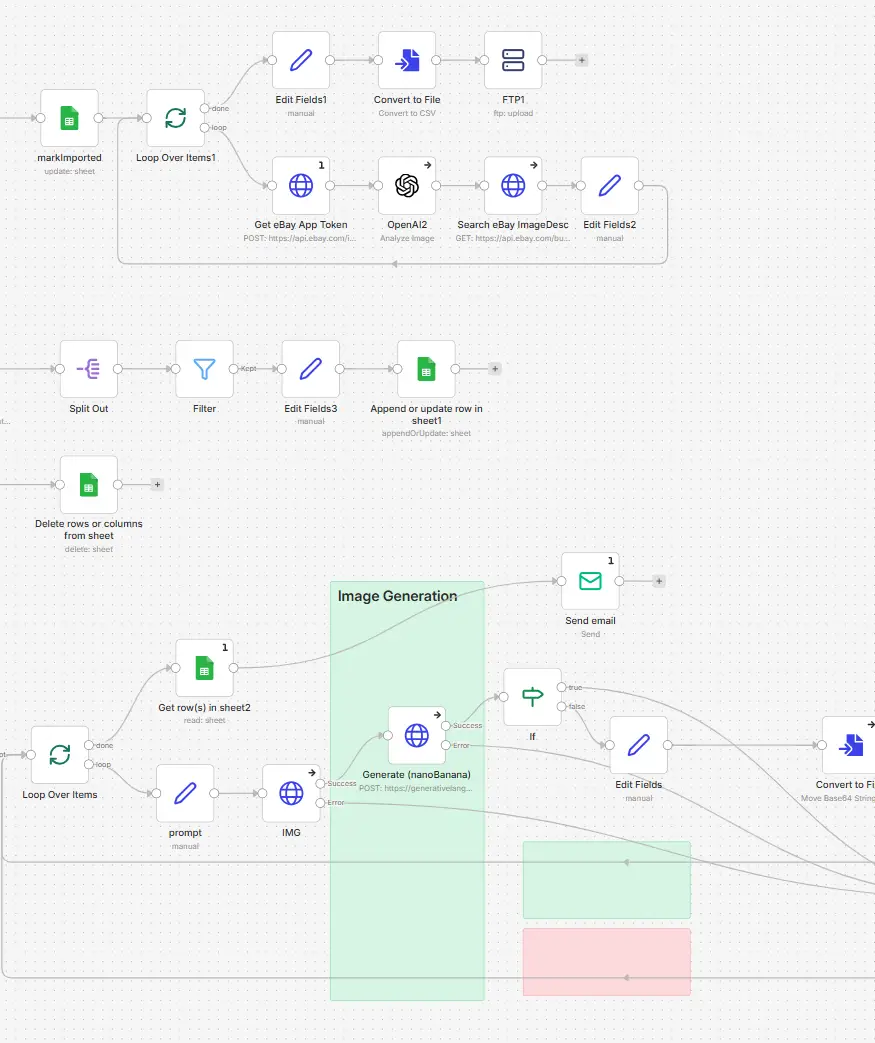Open the Generate (nanoBanana) HTTP node

click(x=416, y=734)
